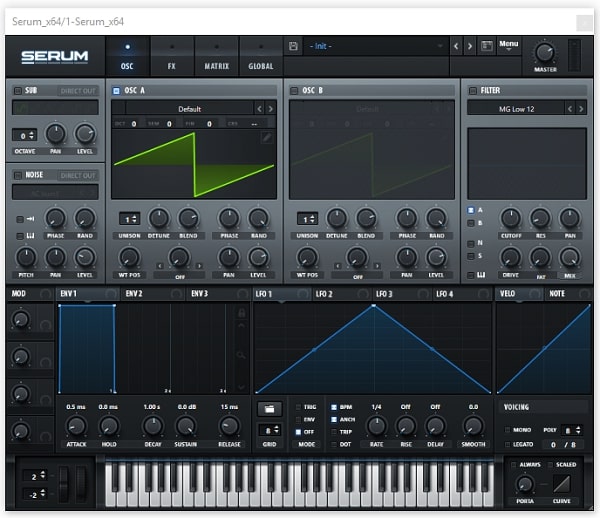Select next OSC A wavetable arrow
This screenshot has height=518, width=600.
[x=271, y=109]
